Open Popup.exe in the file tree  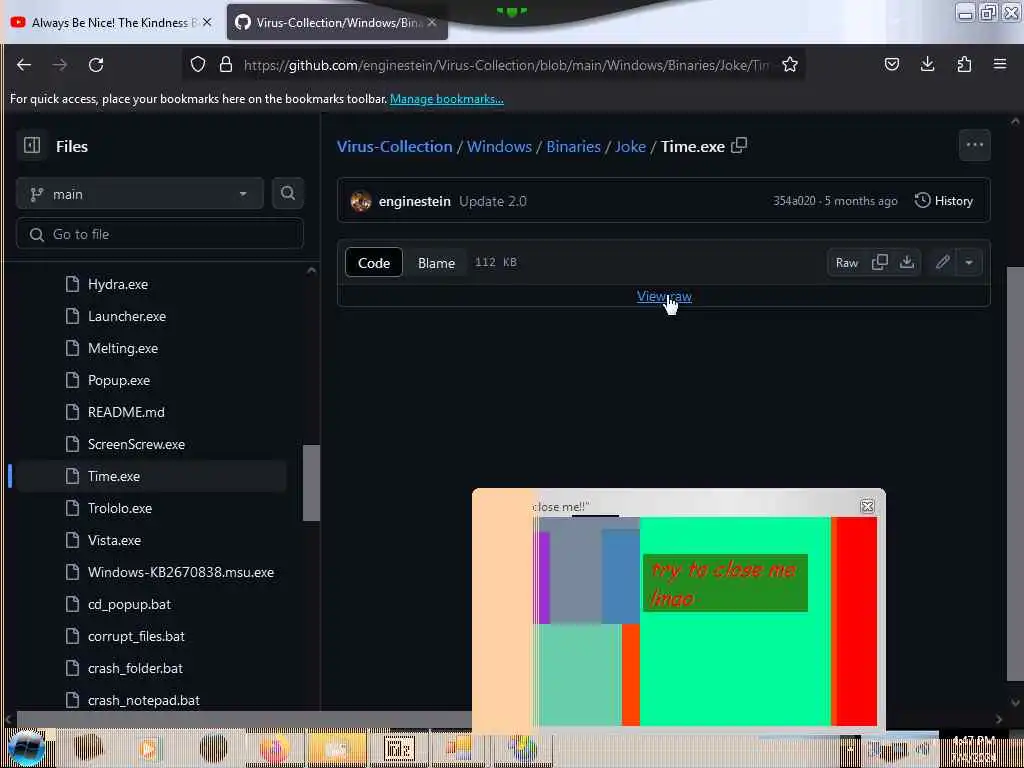pyautogui.click(x=119, y=381)
